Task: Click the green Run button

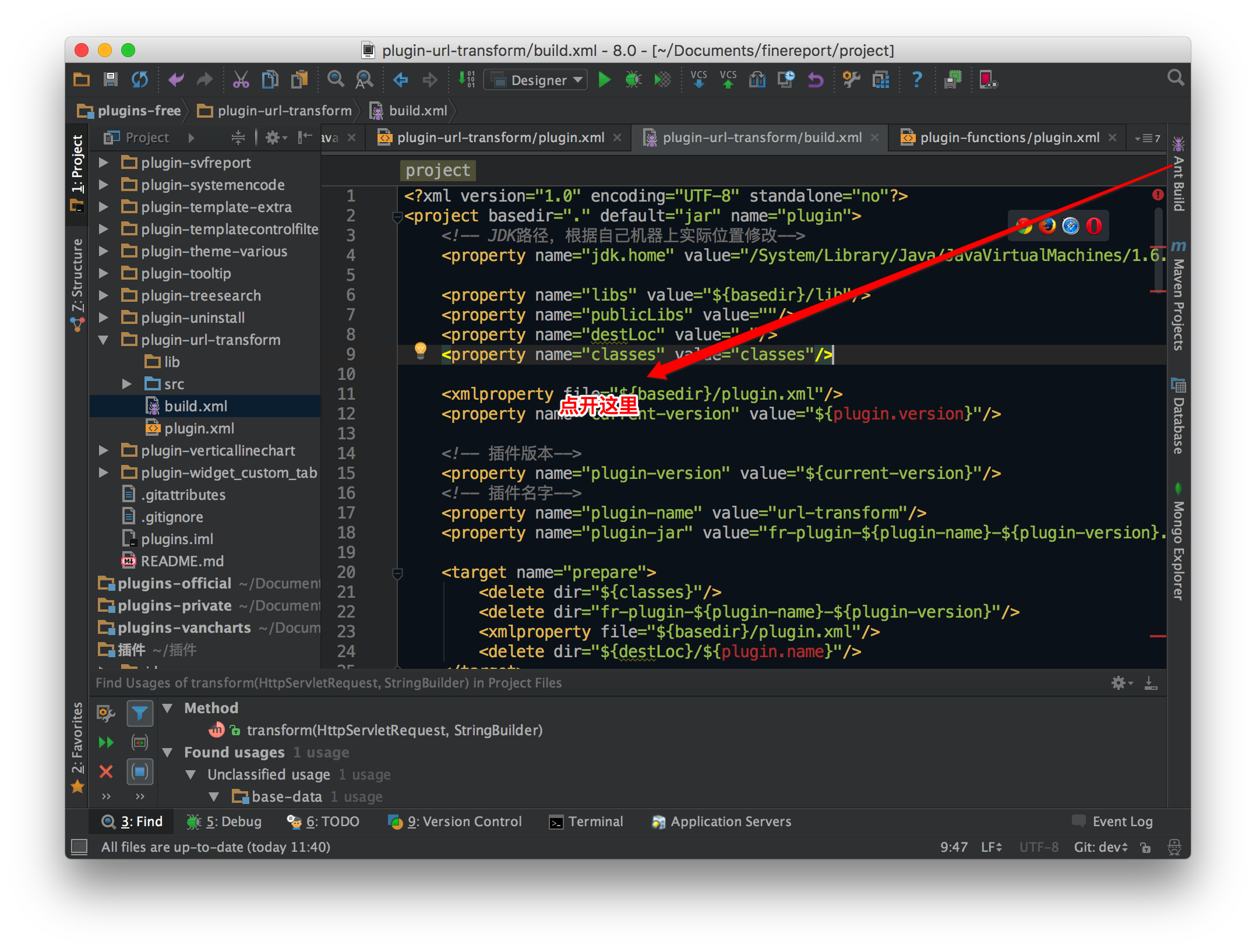Action: (x=604, y=80)
